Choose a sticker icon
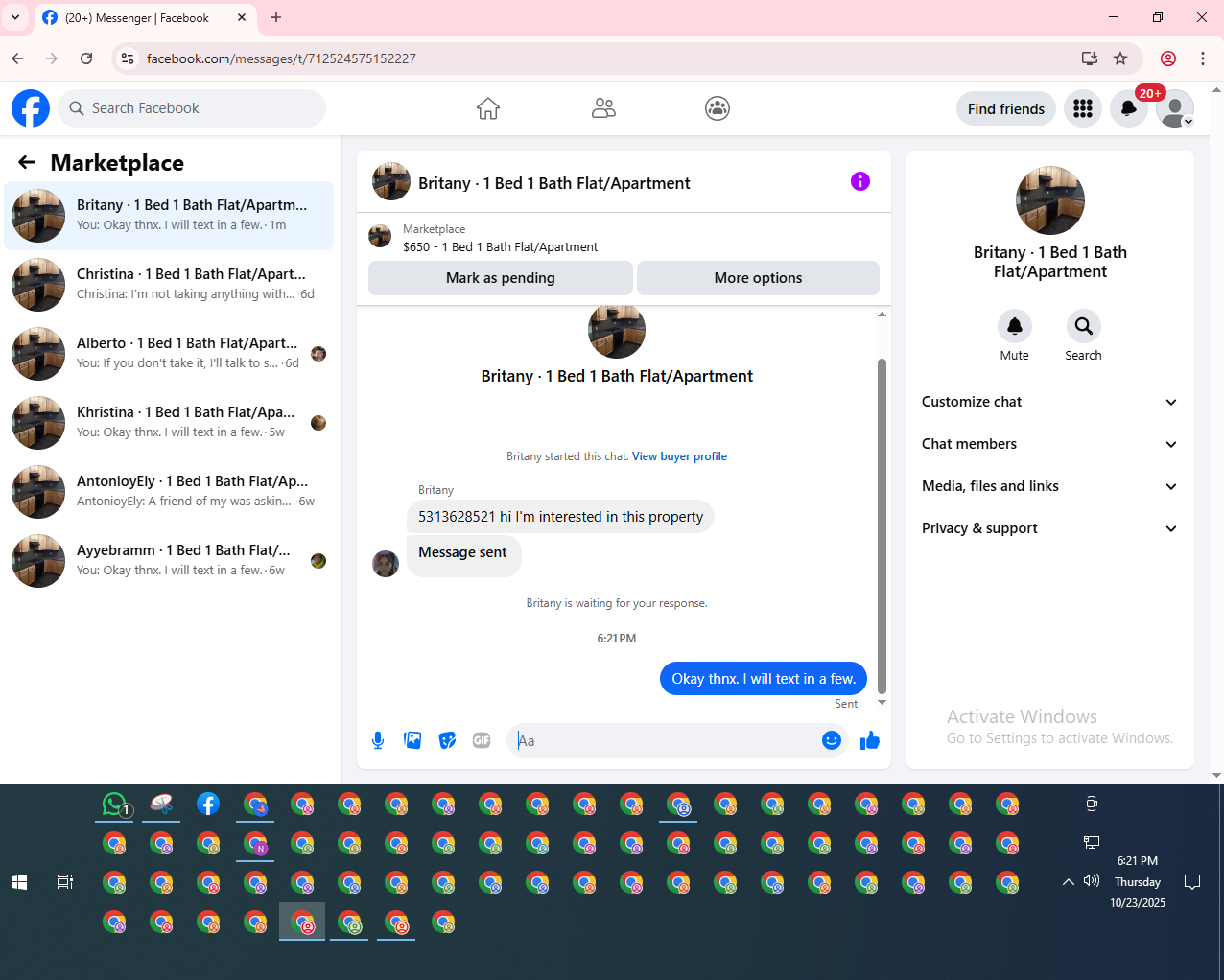The image size is (1224, 980). tap(447, 740)
